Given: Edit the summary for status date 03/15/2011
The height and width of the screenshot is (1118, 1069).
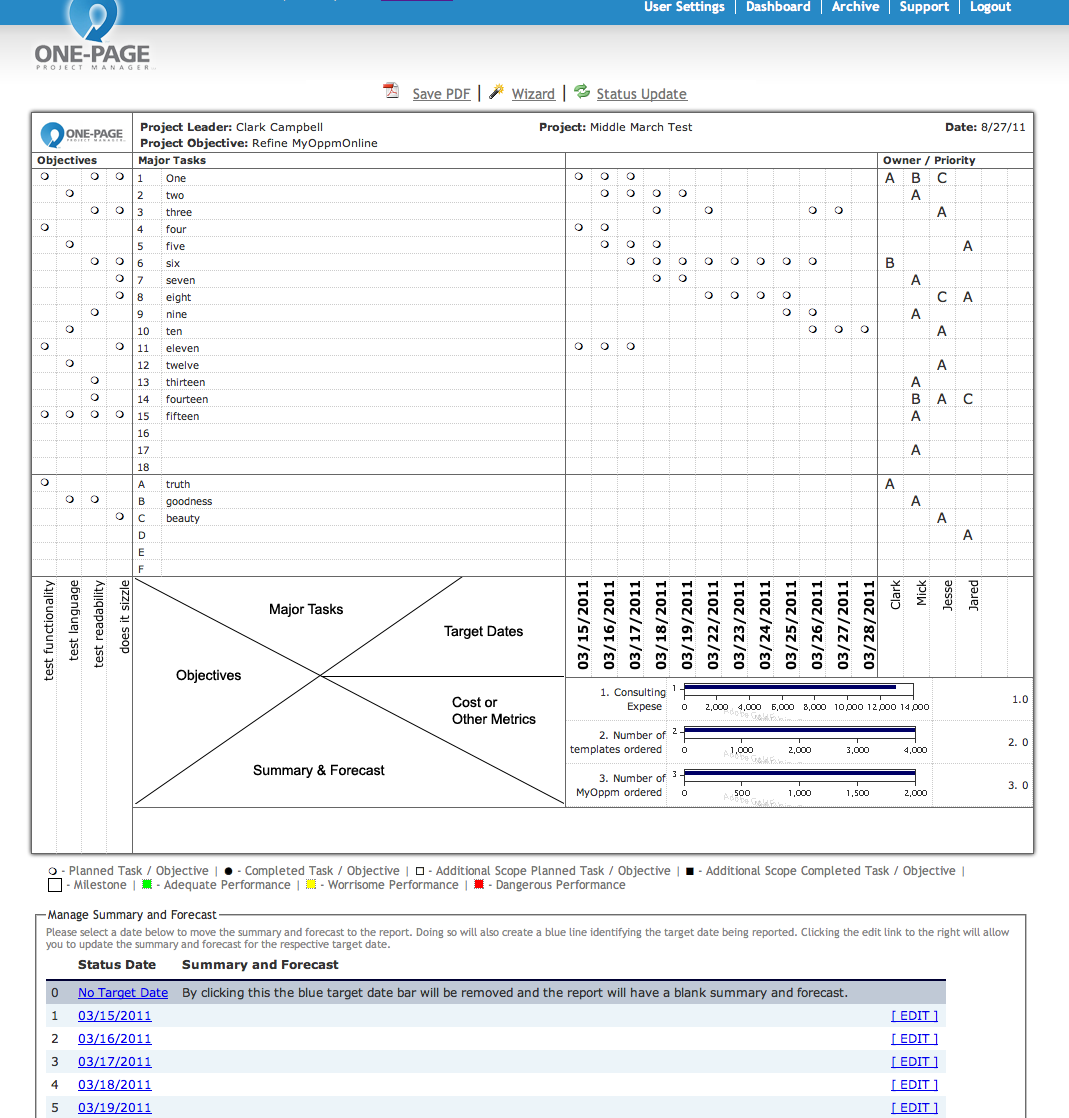Looking at the screenshot, I should tap(914, 1015).
